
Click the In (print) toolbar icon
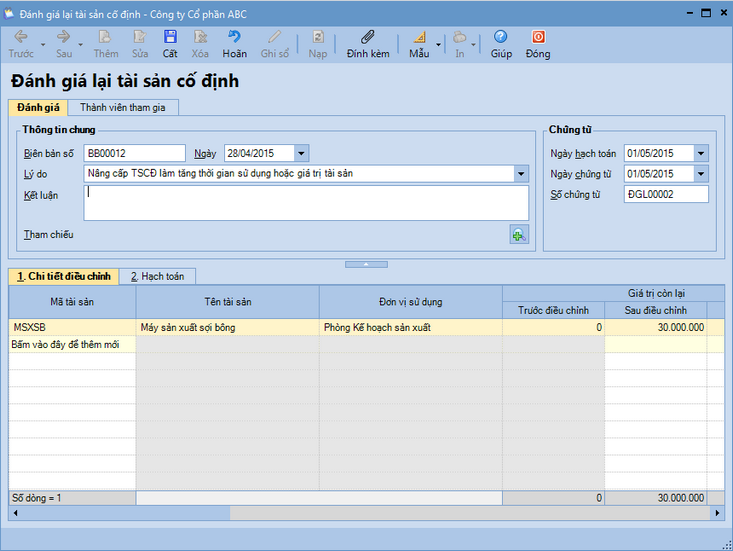click(460, 37)
